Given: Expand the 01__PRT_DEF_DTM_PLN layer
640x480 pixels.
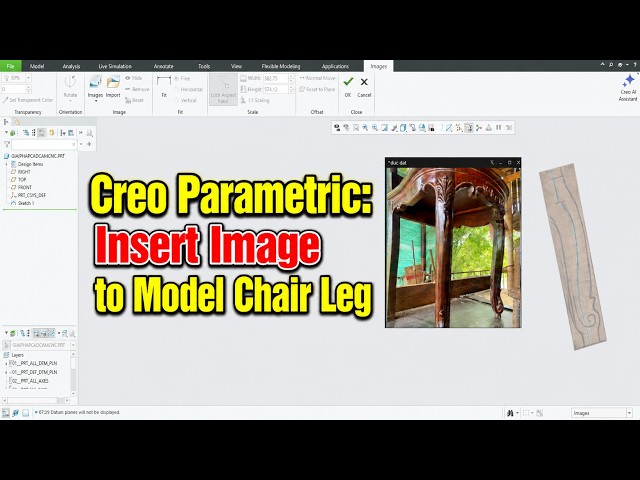Looking at the screenshot, I should click(6, 372).
